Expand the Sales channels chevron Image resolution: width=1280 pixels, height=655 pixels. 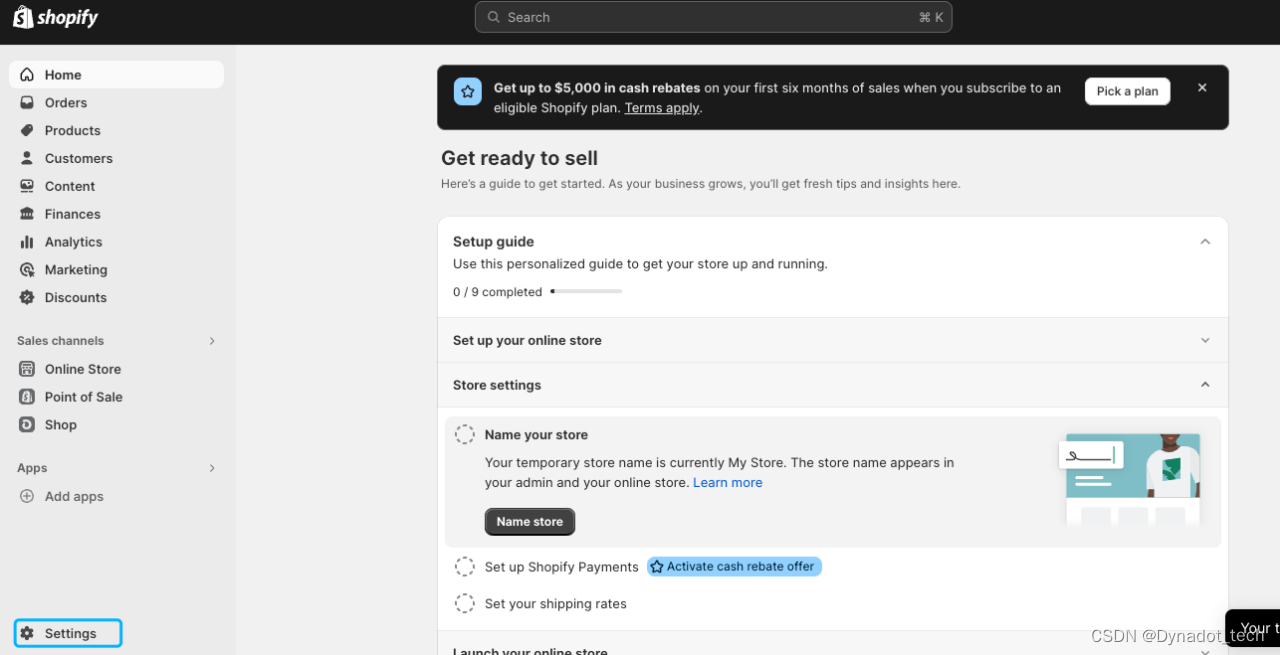212,341
